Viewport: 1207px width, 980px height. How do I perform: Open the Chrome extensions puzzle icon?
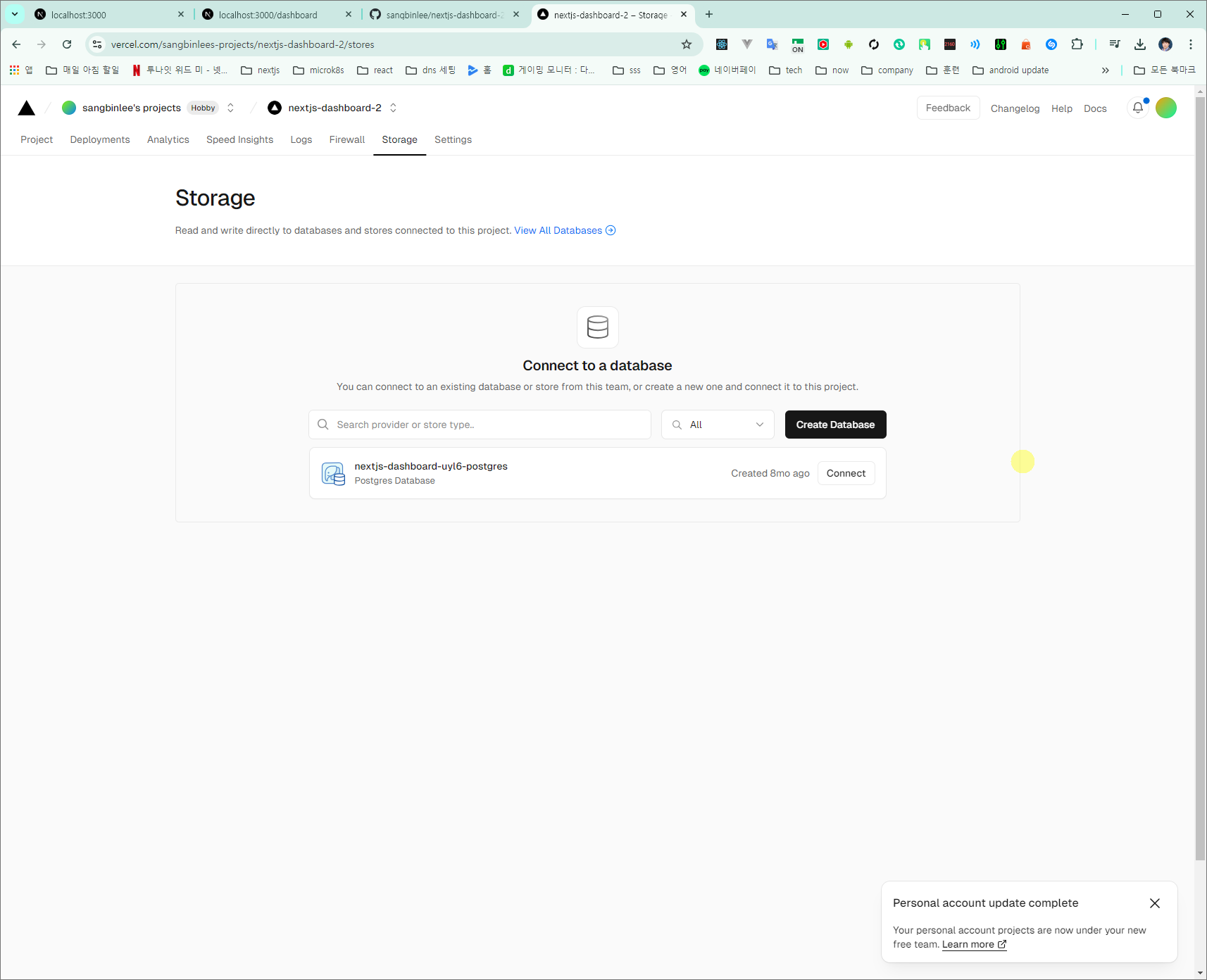click(x=1077, y=44)
